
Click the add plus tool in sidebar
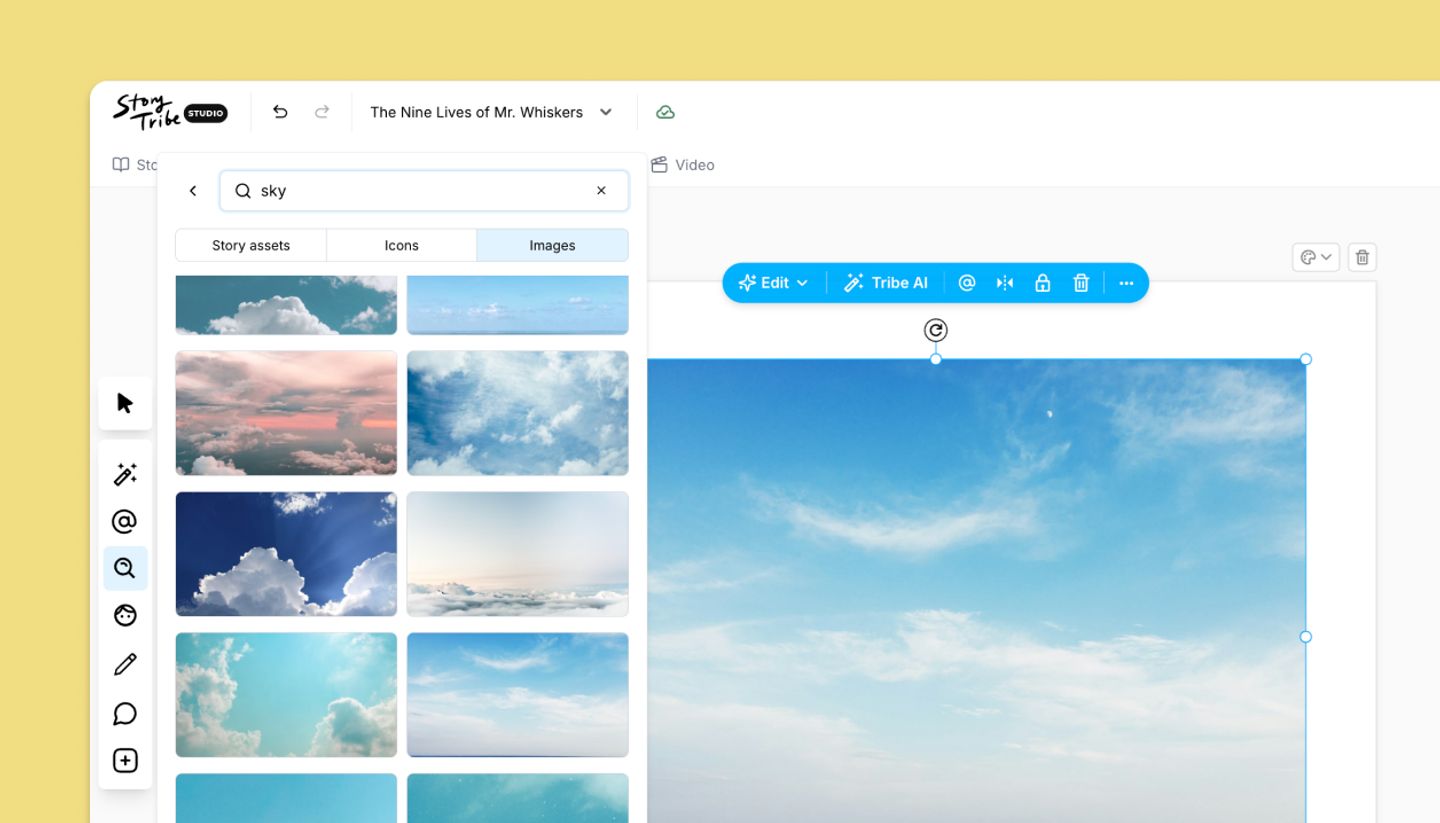tap(125, 761)
